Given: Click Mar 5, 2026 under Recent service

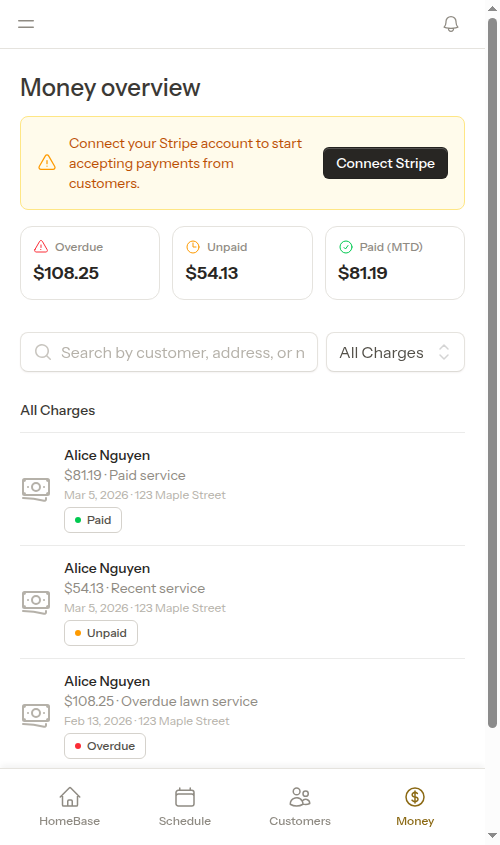Looking at the screenshot, I should pyautogui.click(x=145, y=608).
